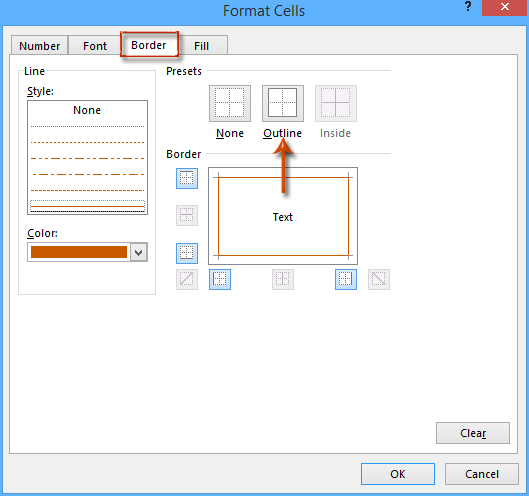Click the orange color swatch box
Image resolution: width=529 pixels, height=496 pixels.
79,252
